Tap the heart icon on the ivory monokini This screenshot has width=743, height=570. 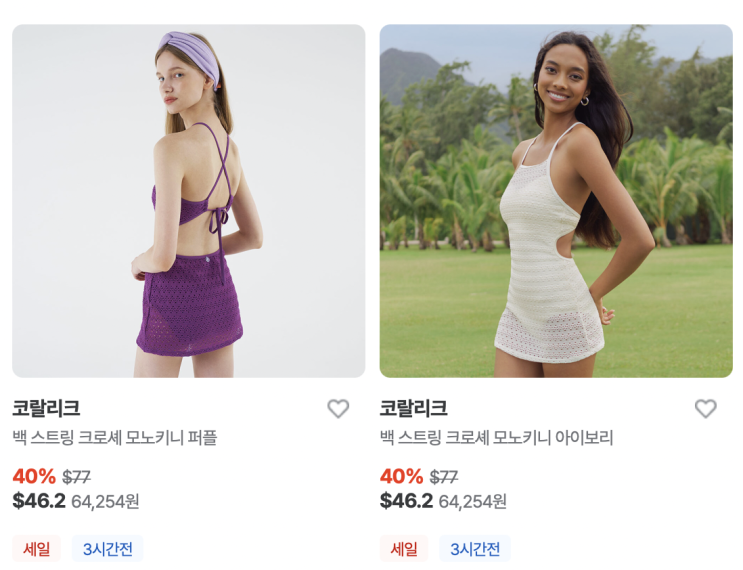[706, 408]
